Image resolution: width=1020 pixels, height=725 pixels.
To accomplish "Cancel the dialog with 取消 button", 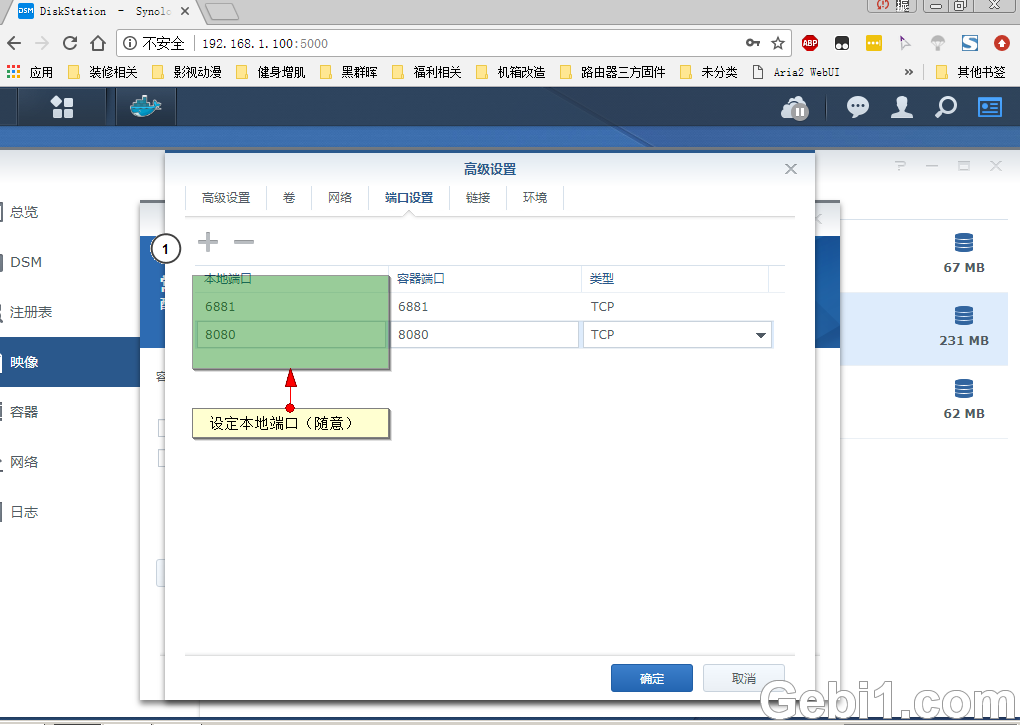I will click(743, 677).
